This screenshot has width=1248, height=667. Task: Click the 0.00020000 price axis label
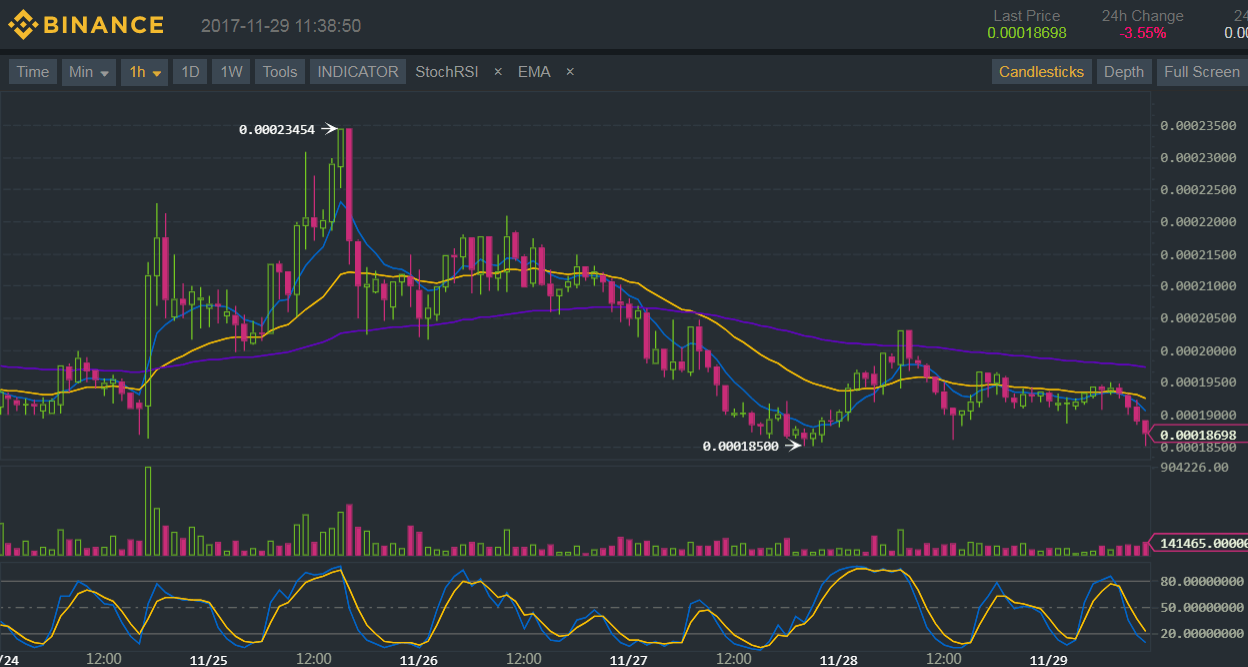pyautogui.click(x=1198, y=351)
